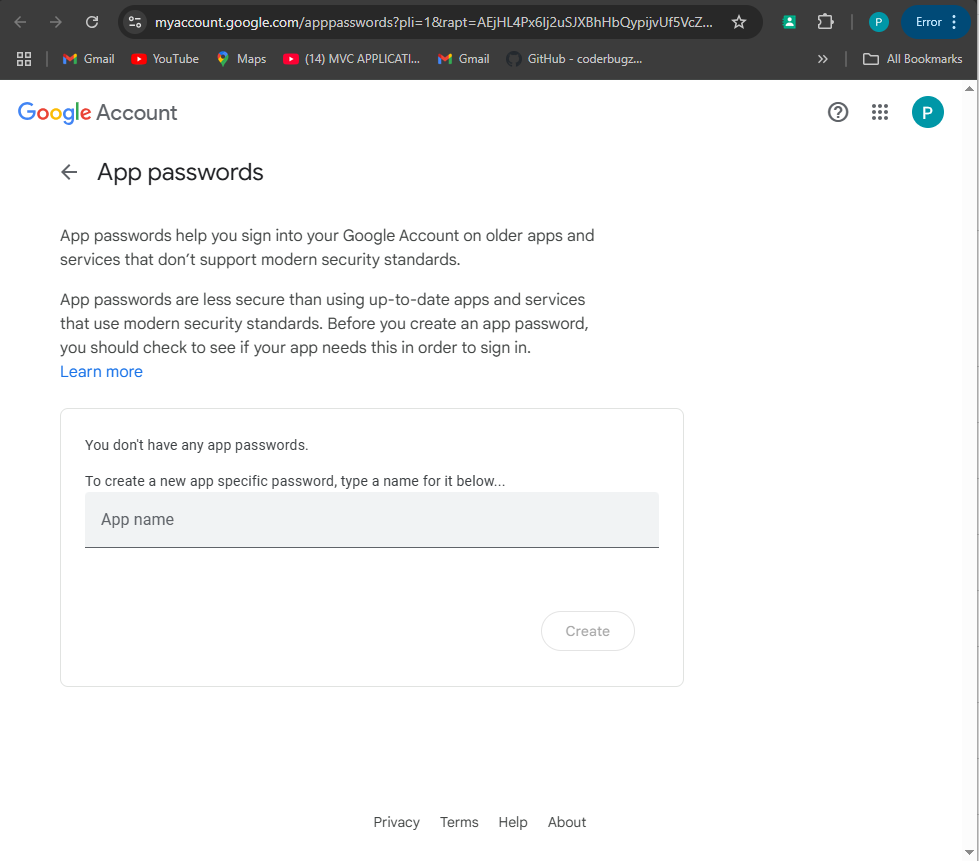The image size is (979, 861).
Task: Open Privacy footer link
Action: tap(396, 822)
